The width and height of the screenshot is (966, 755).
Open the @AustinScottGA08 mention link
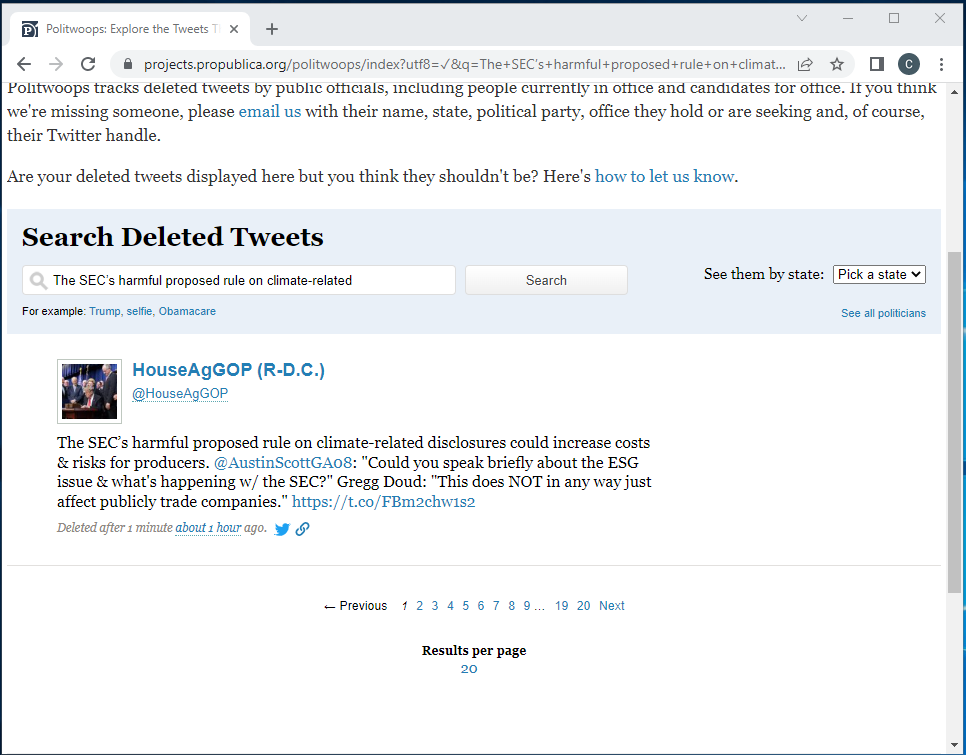[283, 462]
